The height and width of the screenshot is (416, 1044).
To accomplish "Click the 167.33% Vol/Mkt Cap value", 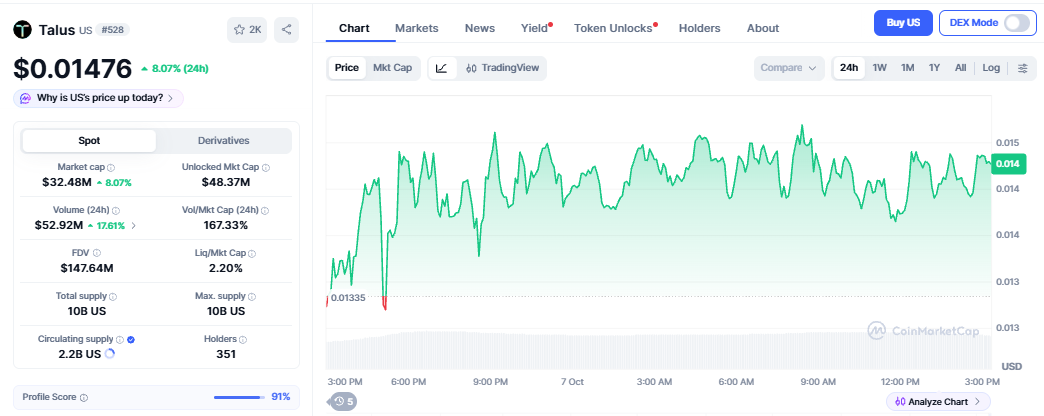I will 226,226.
